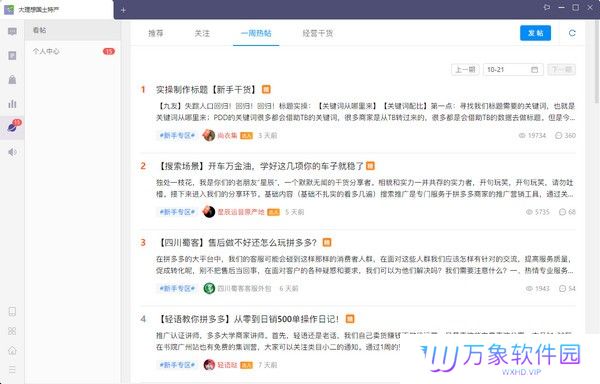Click orange badge icon after 实操制作标题 title
600x384 pixels.
pos(266,89)
